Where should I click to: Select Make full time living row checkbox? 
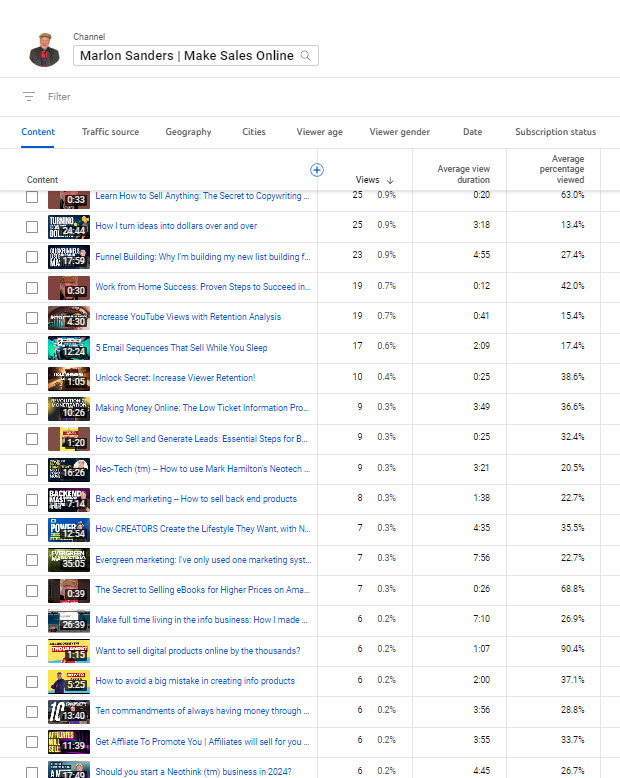(32, 621)
